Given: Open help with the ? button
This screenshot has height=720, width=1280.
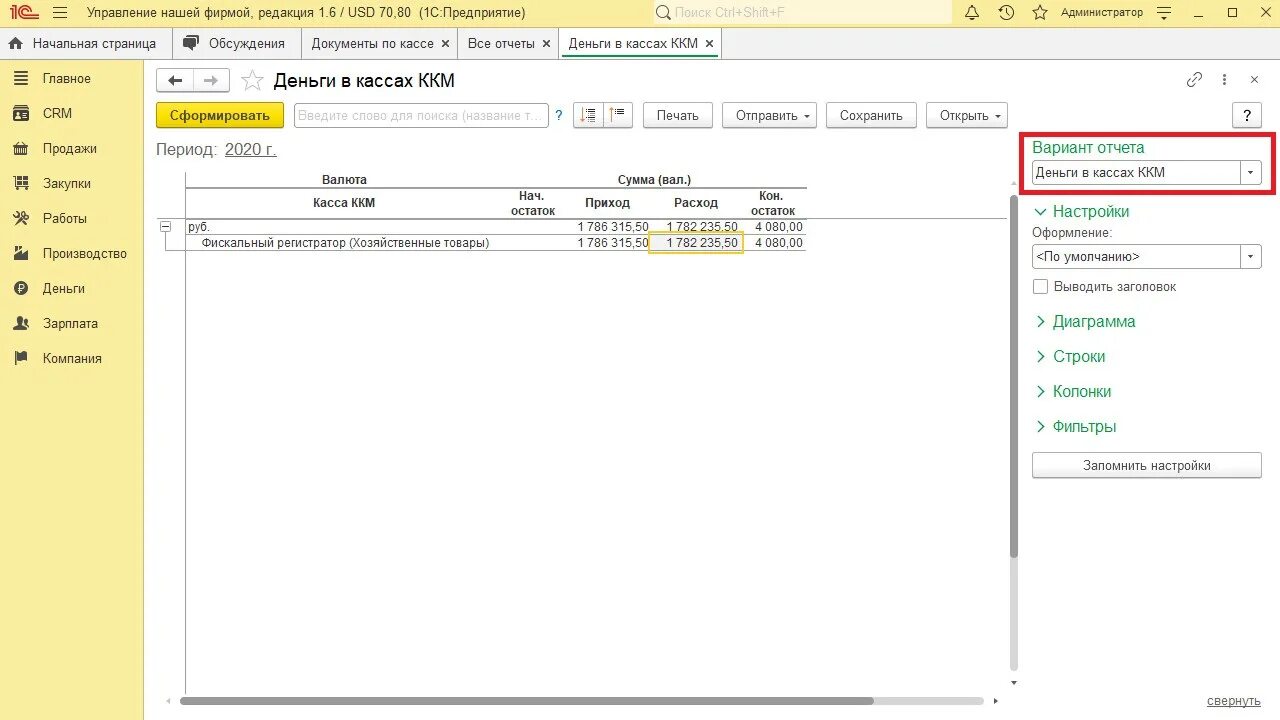Looking at the screenshot, I should click(x=1247, y=115).
